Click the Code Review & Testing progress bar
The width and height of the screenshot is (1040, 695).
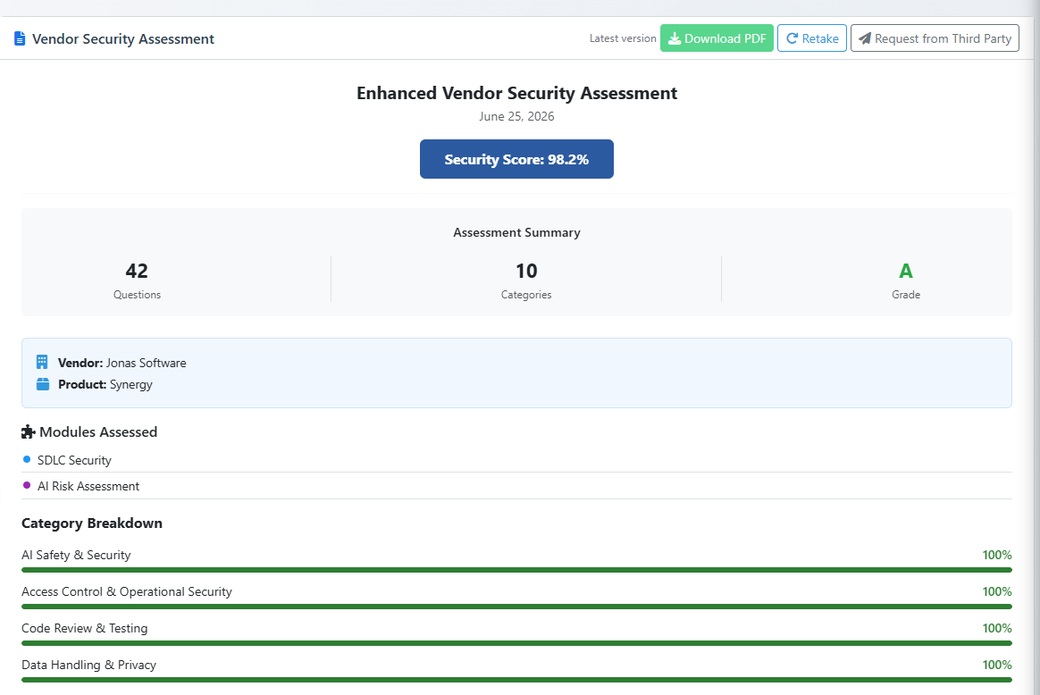(517, 643)
